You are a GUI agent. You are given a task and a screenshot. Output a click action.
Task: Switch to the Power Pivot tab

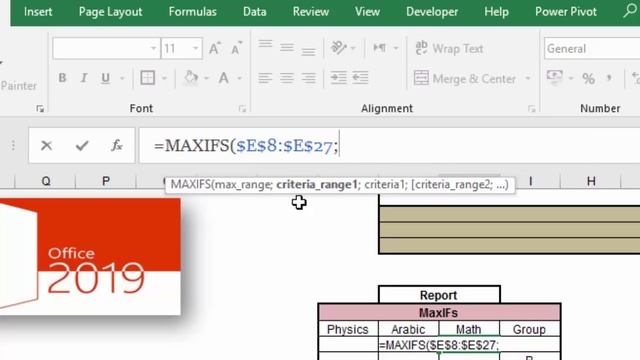pyautogui.click(x=566, y=12)
